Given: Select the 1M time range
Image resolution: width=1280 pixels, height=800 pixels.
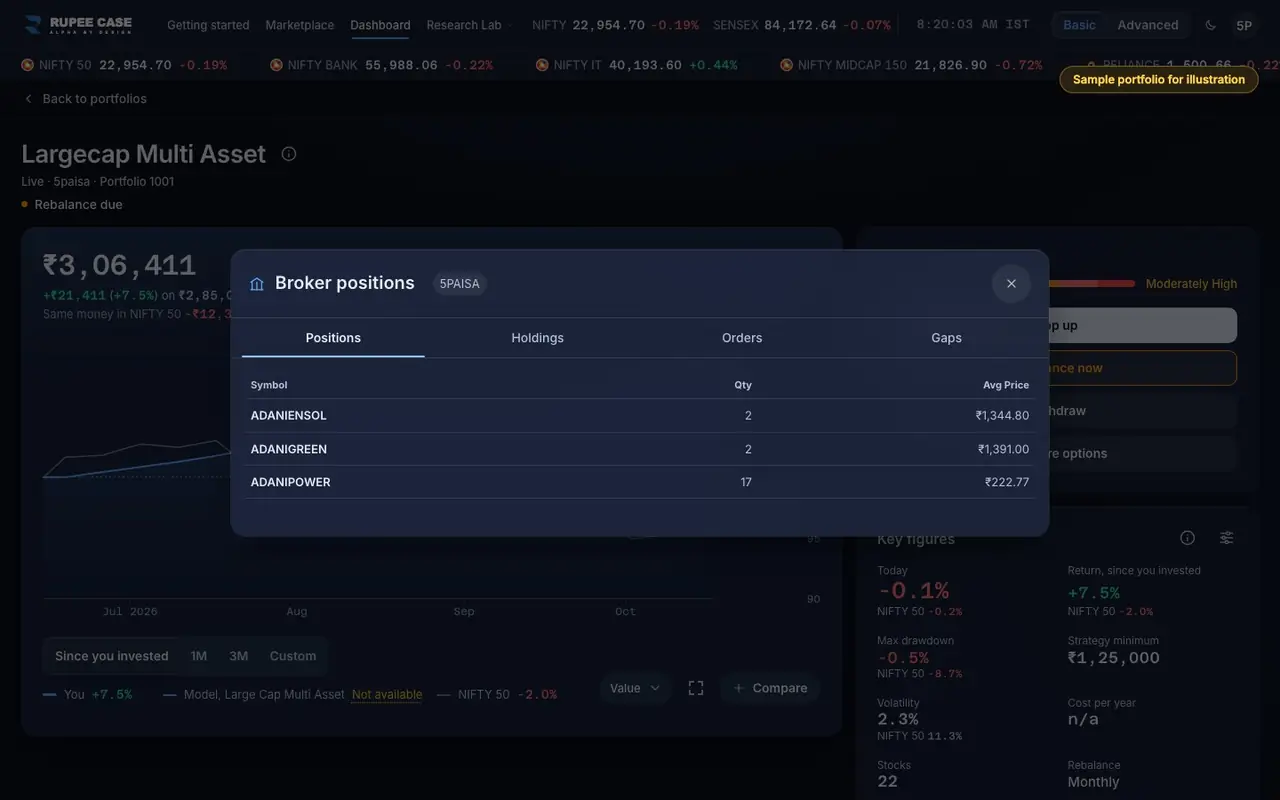Looking at the screenshot, I should point(199,656).
